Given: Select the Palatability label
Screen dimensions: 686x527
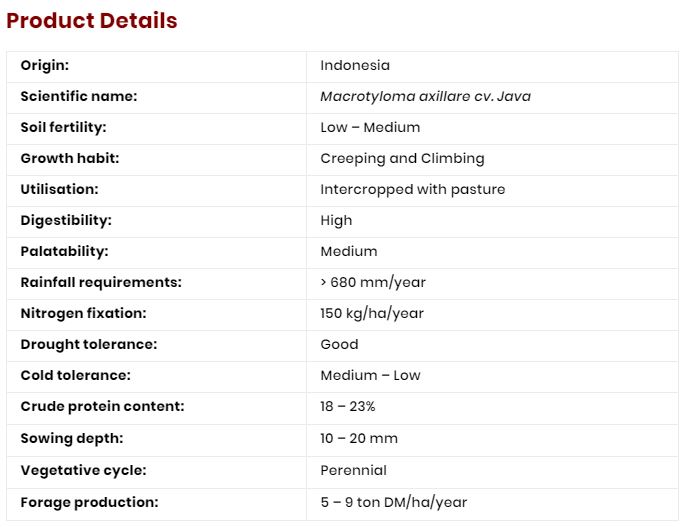Looking at the screenshot, I should point(64,251).
